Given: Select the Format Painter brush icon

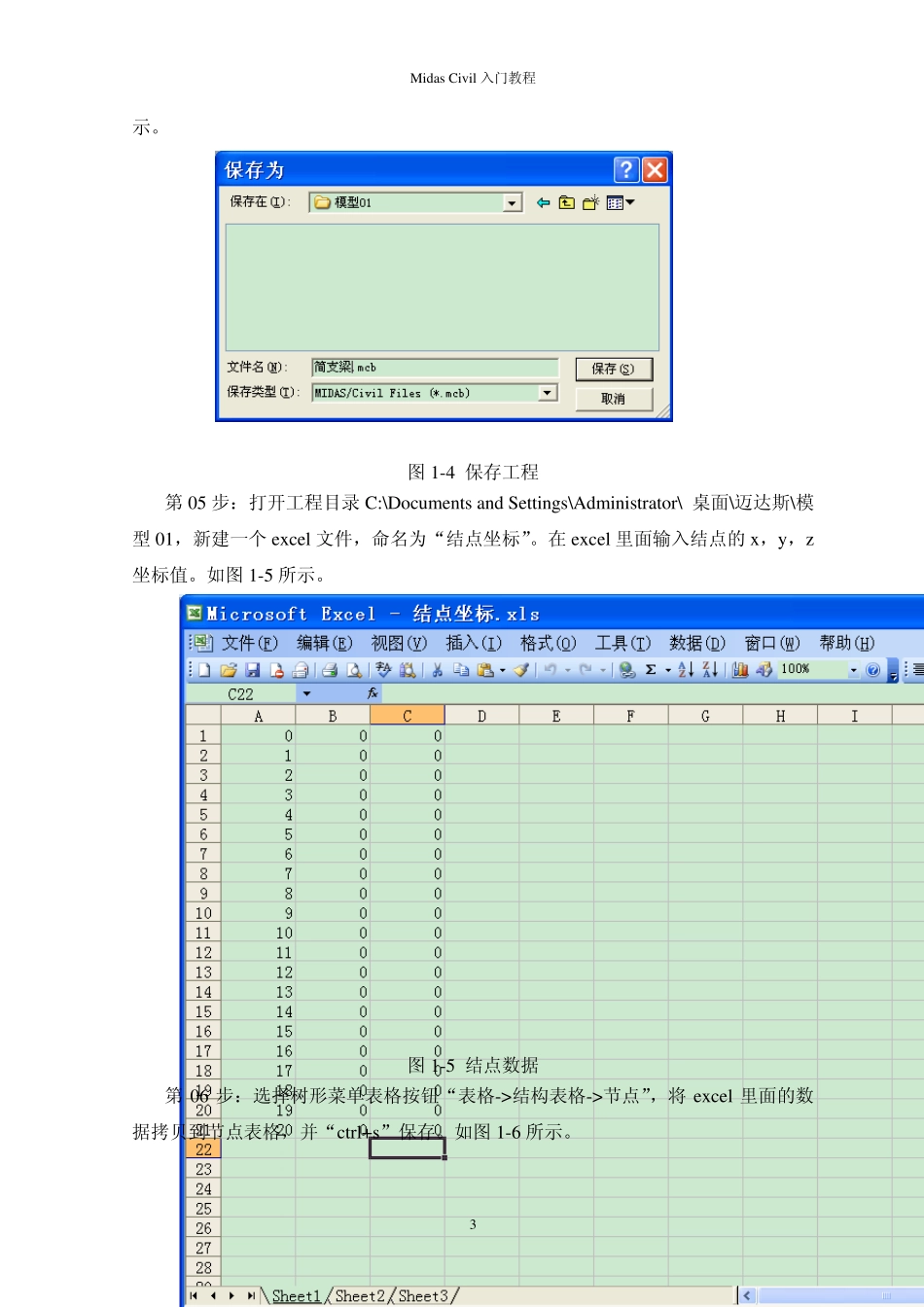Looking at the screenshot, I should 521,670.
